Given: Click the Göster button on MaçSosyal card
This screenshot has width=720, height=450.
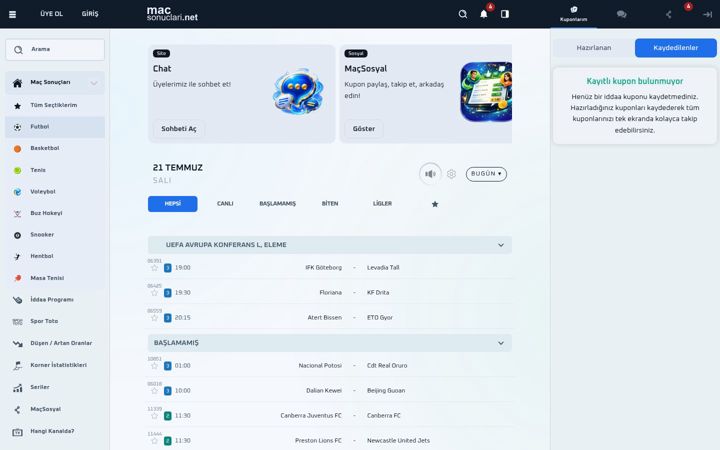Looking at the screenshot, I should (364, 129).
